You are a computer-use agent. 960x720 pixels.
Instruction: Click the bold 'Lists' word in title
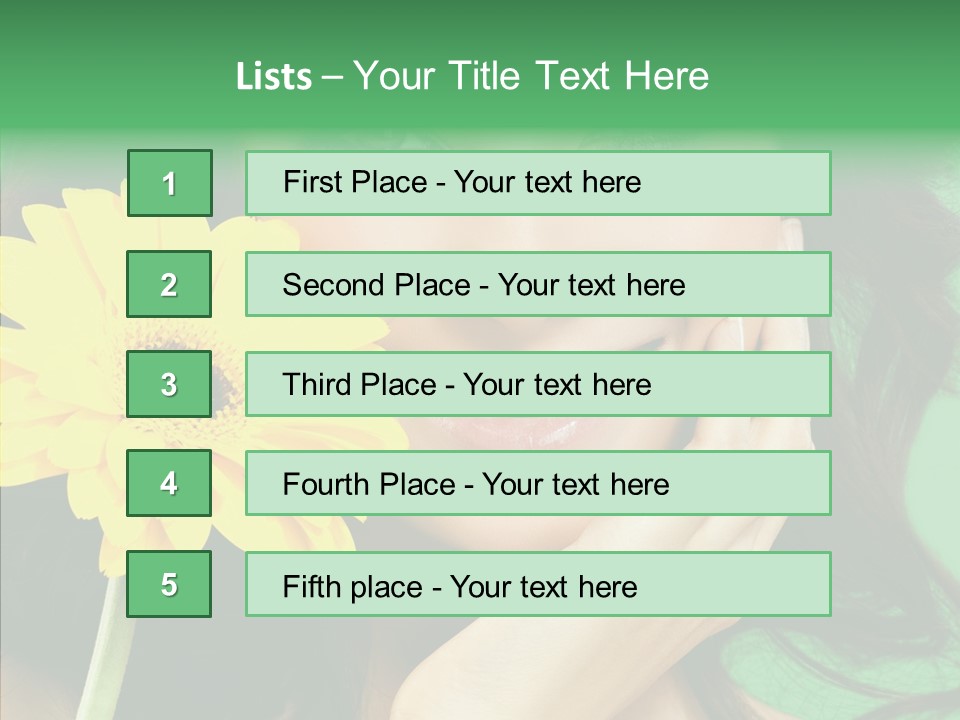coord(274,77)
